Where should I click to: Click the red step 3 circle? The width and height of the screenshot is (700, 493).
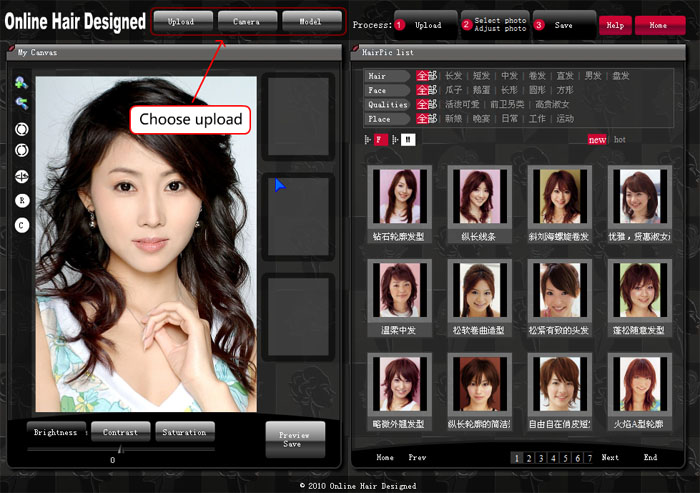539,25
